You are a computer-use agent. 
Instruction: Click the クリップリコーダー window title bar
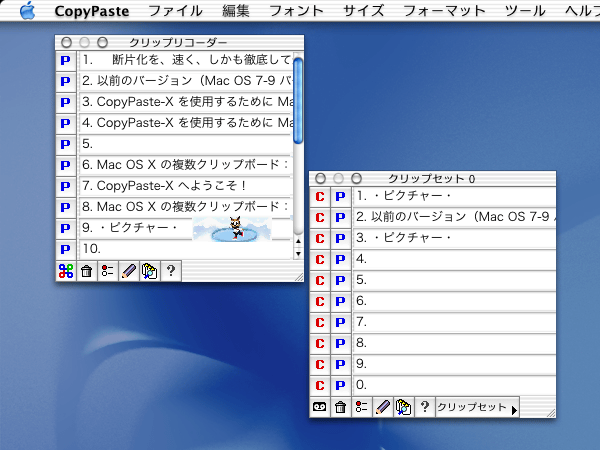[180, 42]
